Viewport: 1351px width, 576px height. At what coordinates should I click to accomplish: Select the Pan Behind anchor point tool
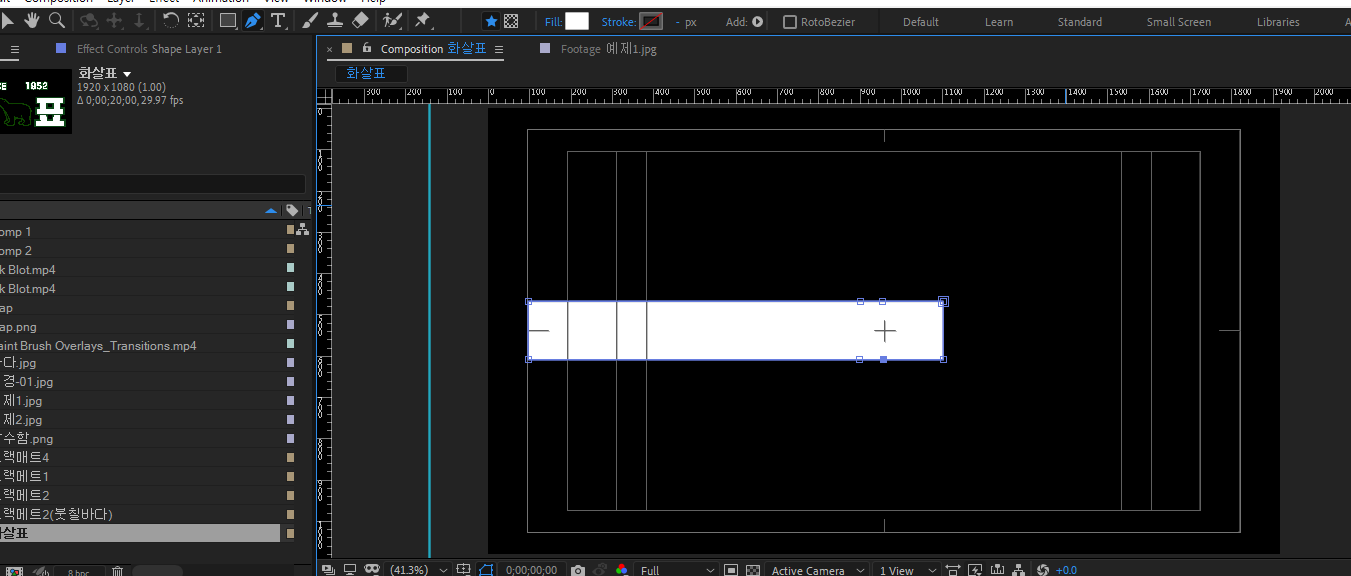197,20
